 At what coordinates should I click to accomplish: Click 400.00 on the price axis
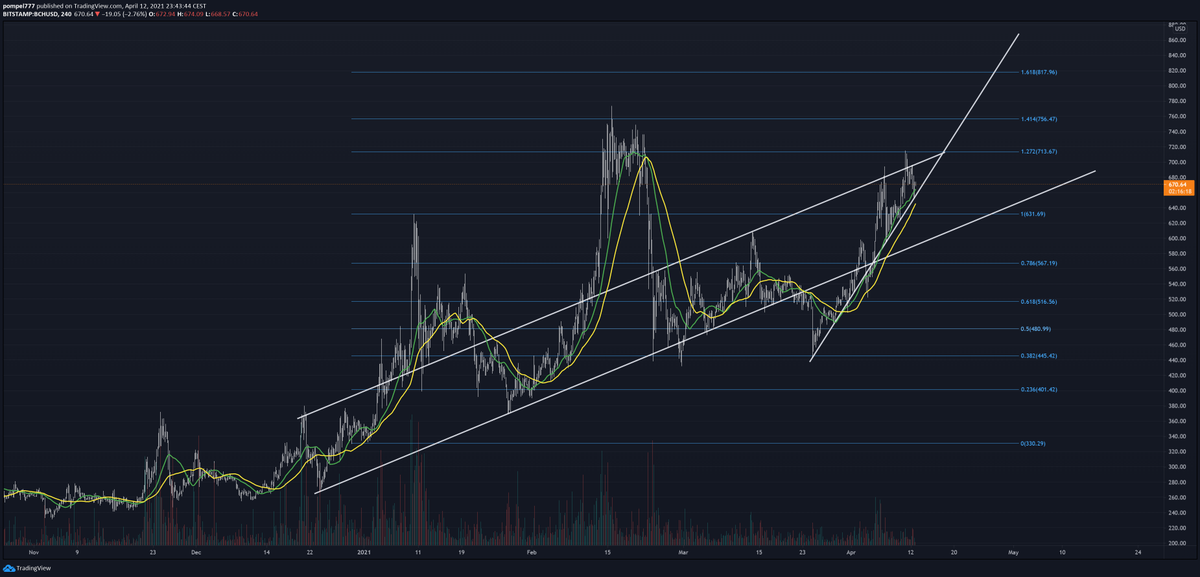point(1176,390)
